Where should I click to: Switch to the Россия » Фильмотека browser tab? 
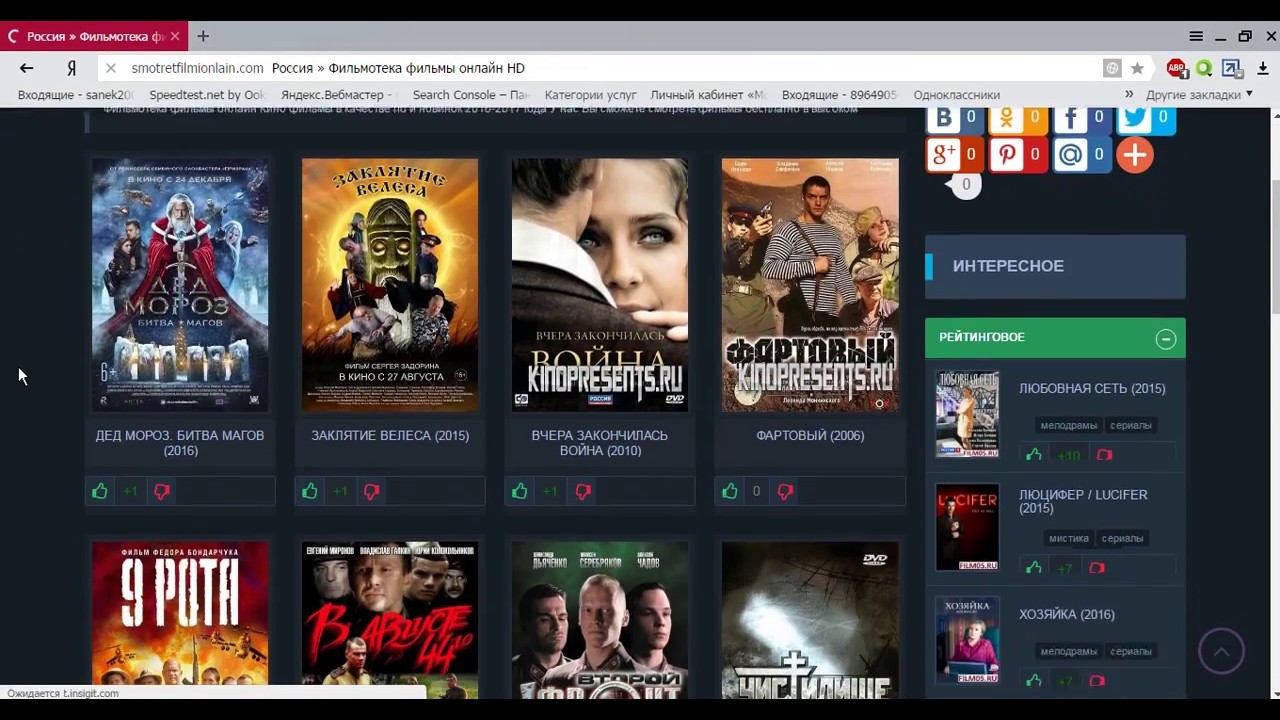90,36
